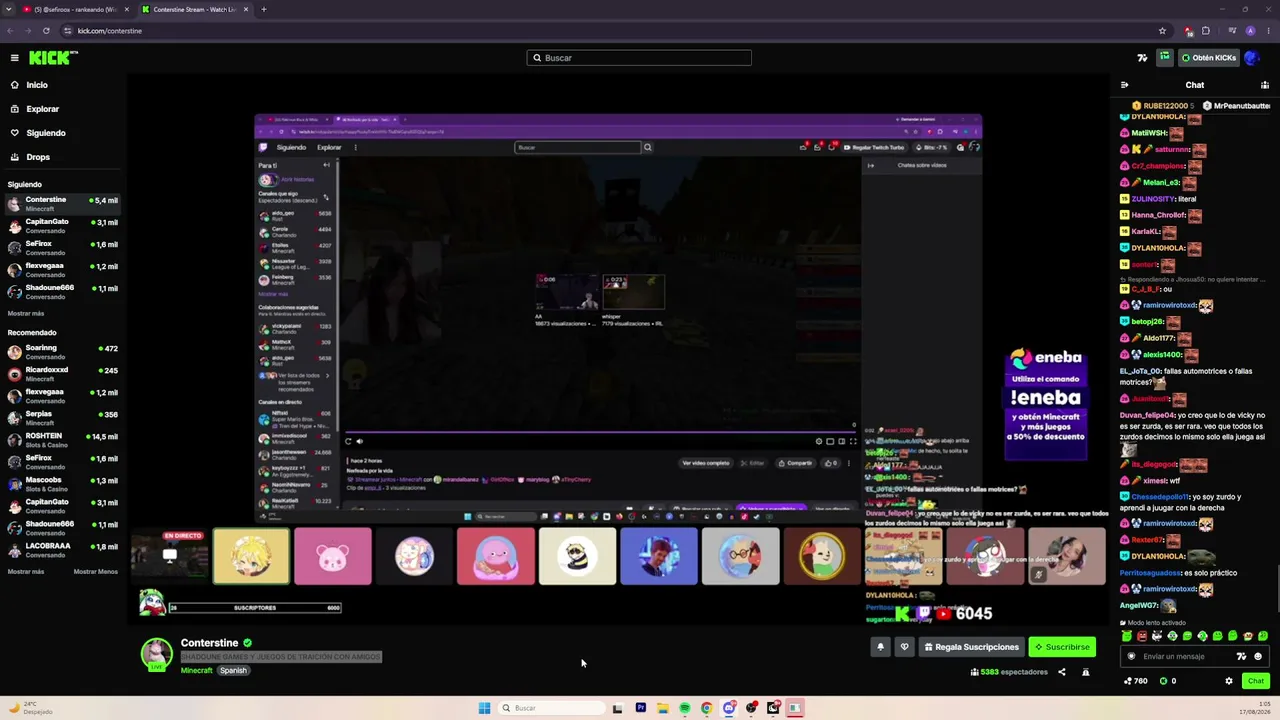Open the Windows Start menu
This screenshot has height=720, width=1280.
[484, 708]
